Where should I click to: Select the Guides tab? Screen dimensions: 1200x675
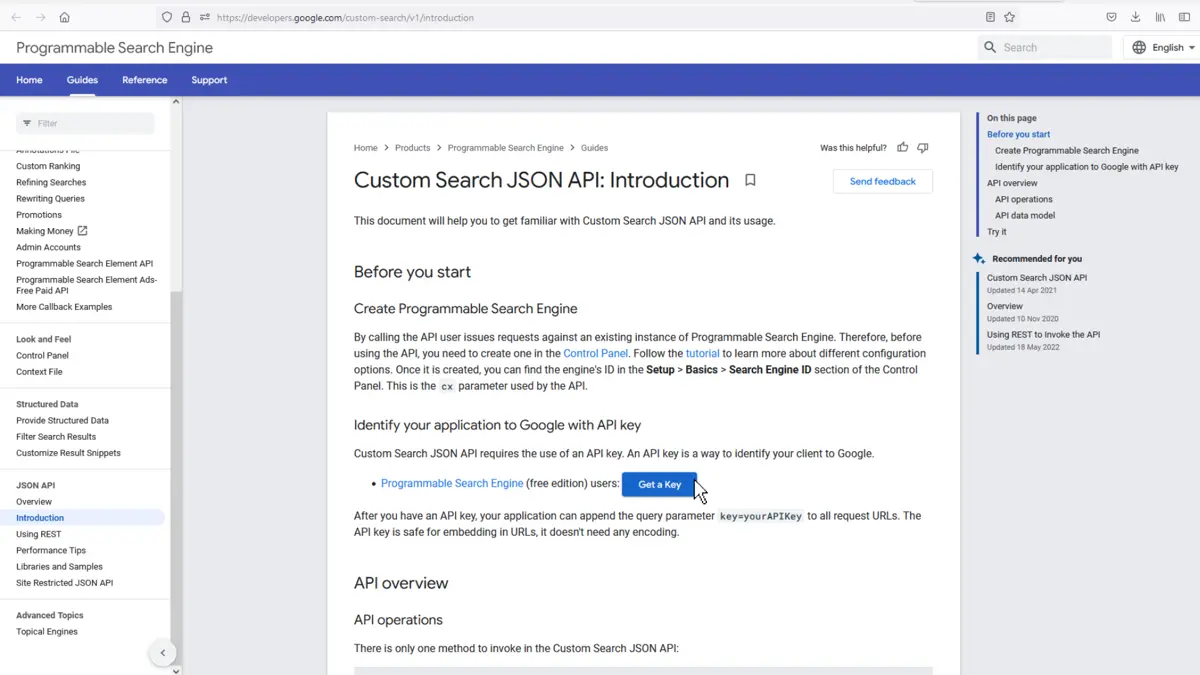click(82, 80)
